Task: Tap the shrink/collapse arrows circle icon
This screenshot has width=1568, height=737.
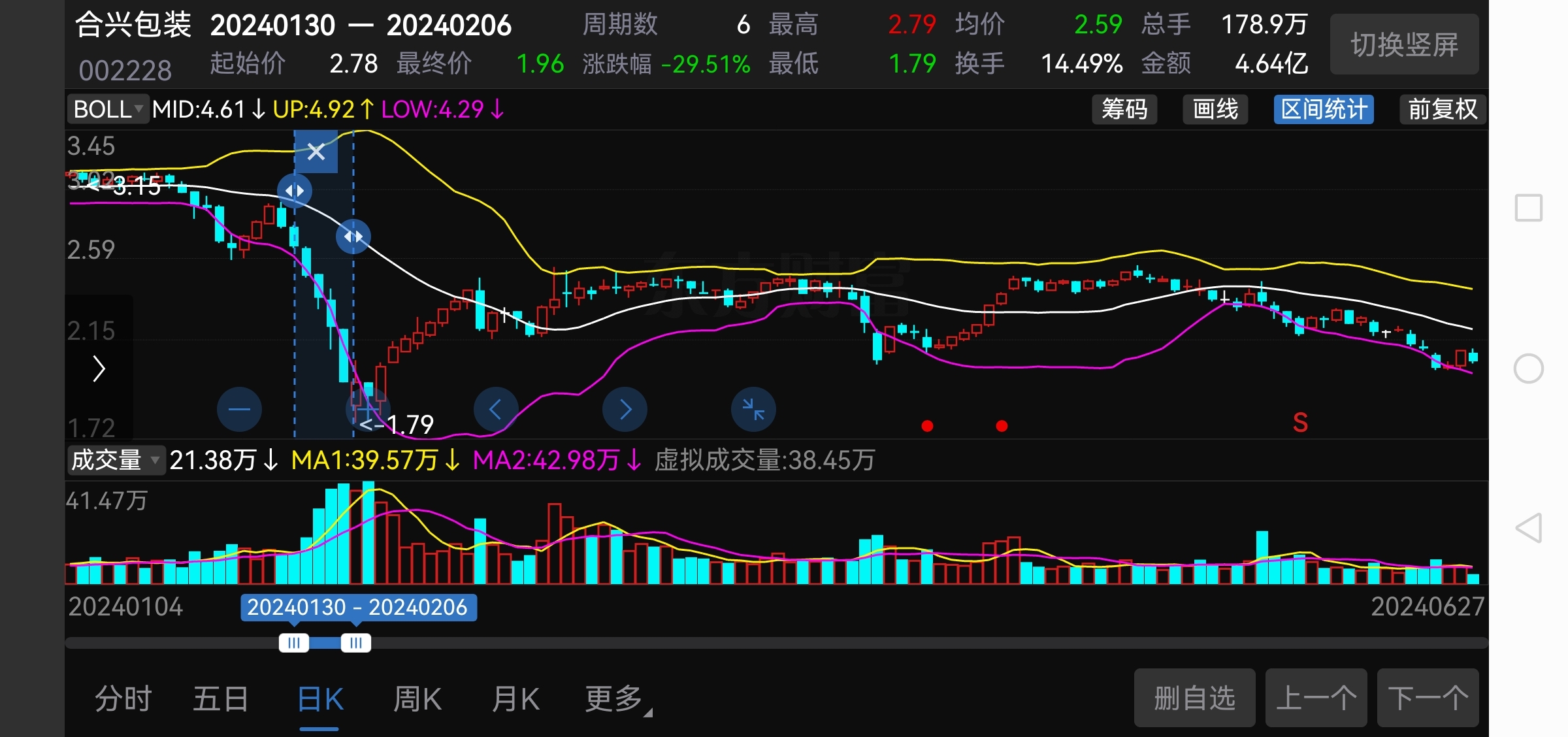Action: [x=753, y=410]
